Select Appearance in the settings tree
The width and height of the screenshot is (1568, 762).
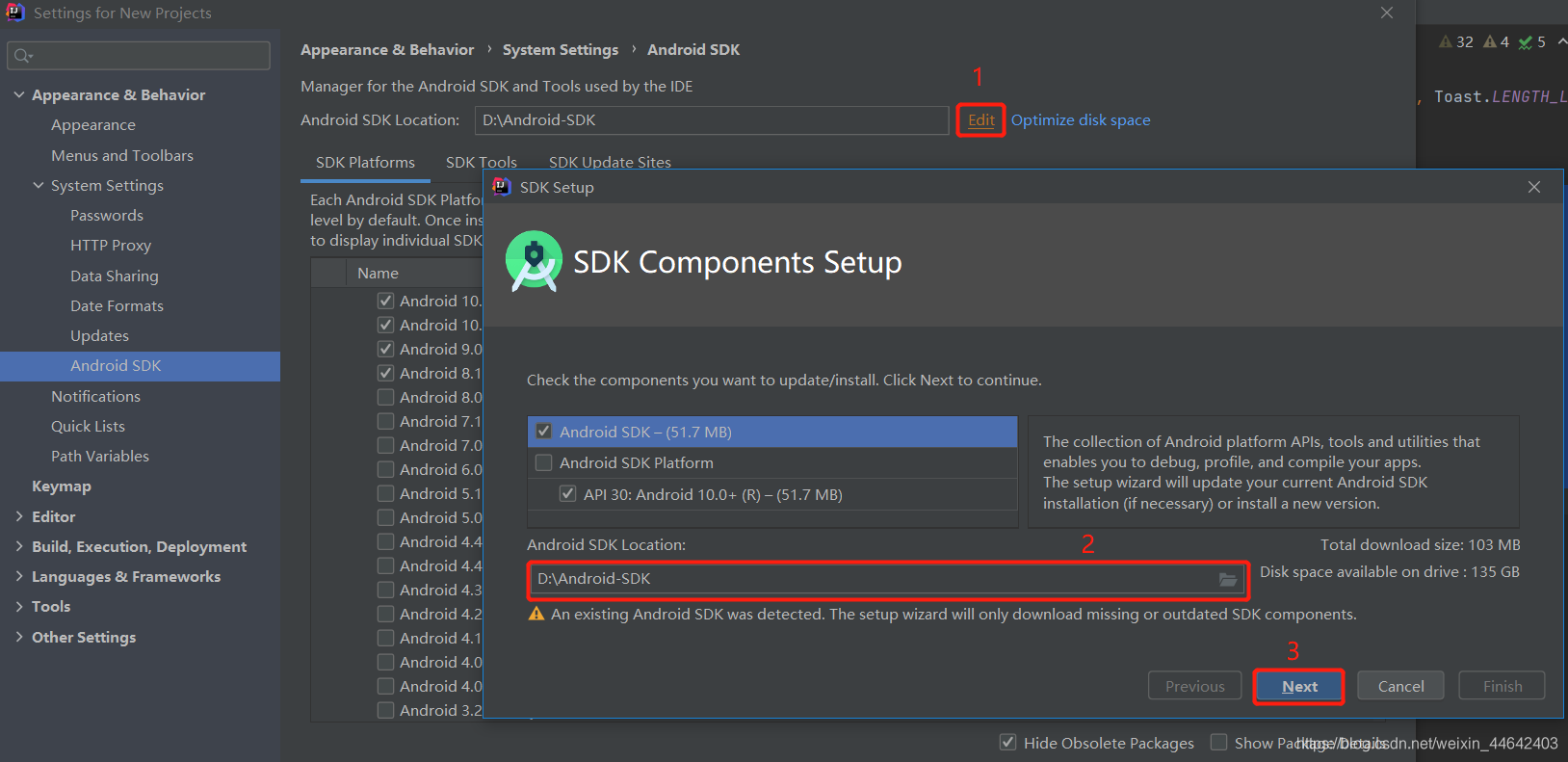coord(93,124)
